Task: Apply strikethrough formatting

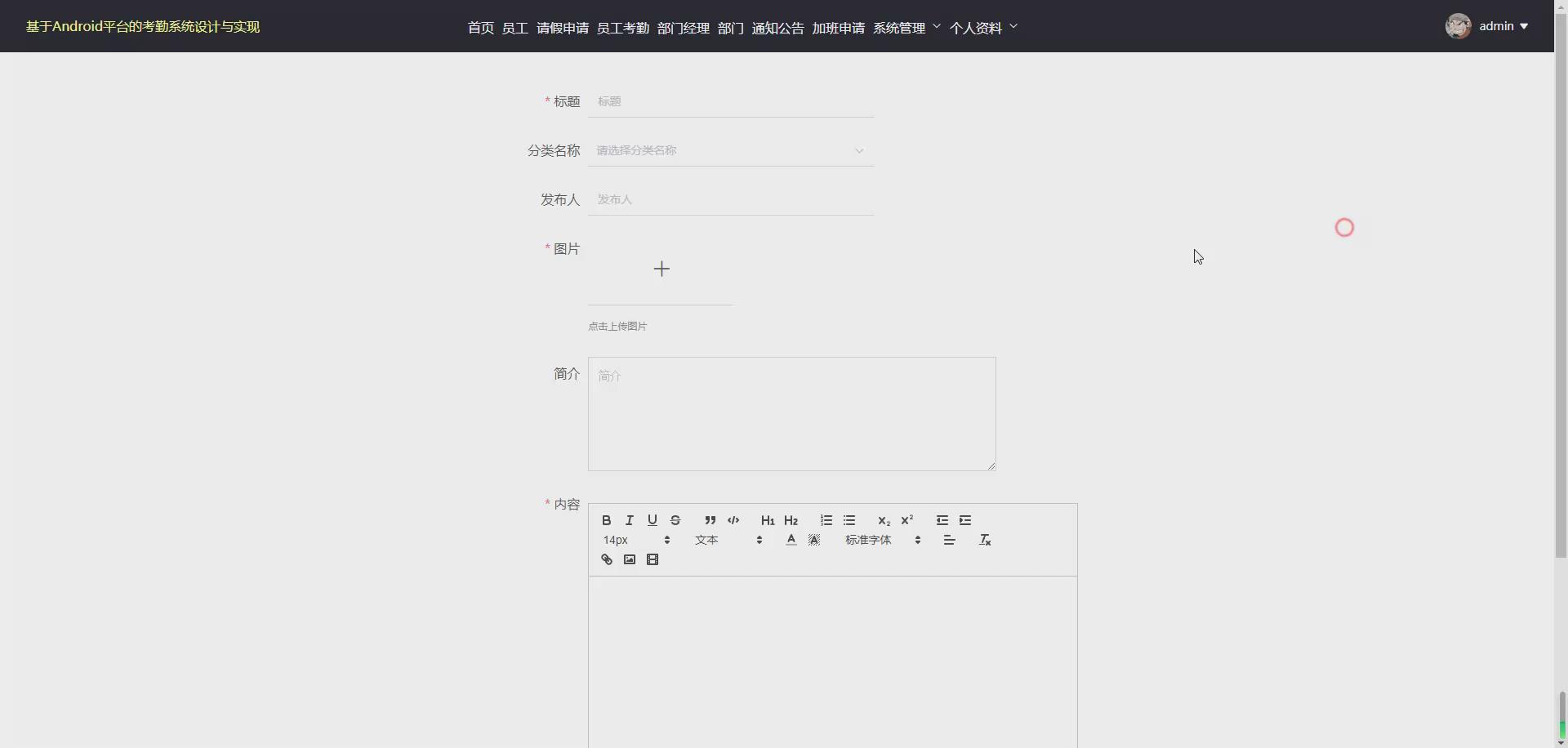Action: click(676, 520)
